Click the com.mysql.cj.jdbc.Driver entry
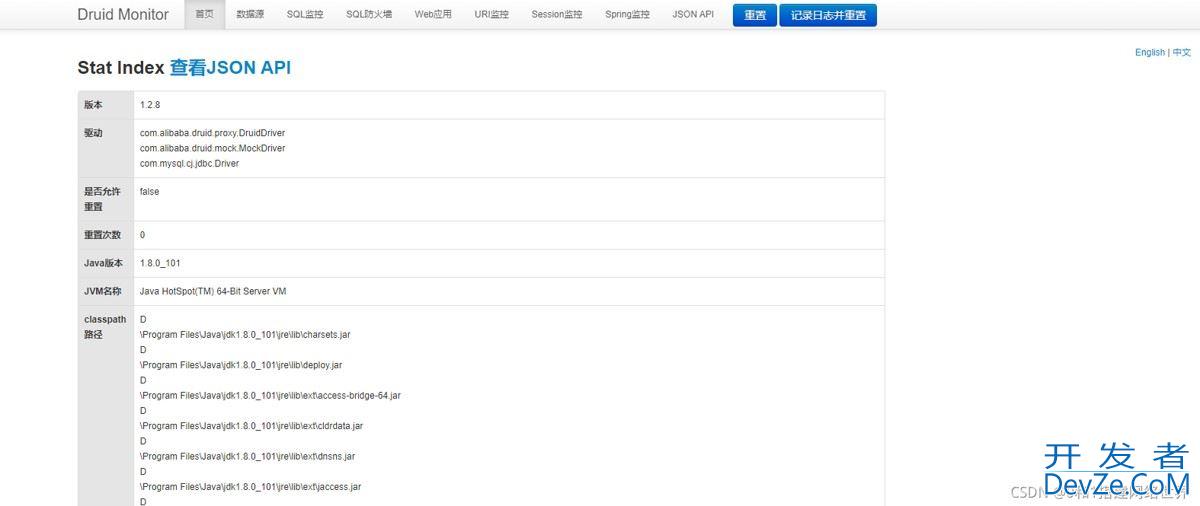This screenshot has width=1200, height=506. click(189, 163)
